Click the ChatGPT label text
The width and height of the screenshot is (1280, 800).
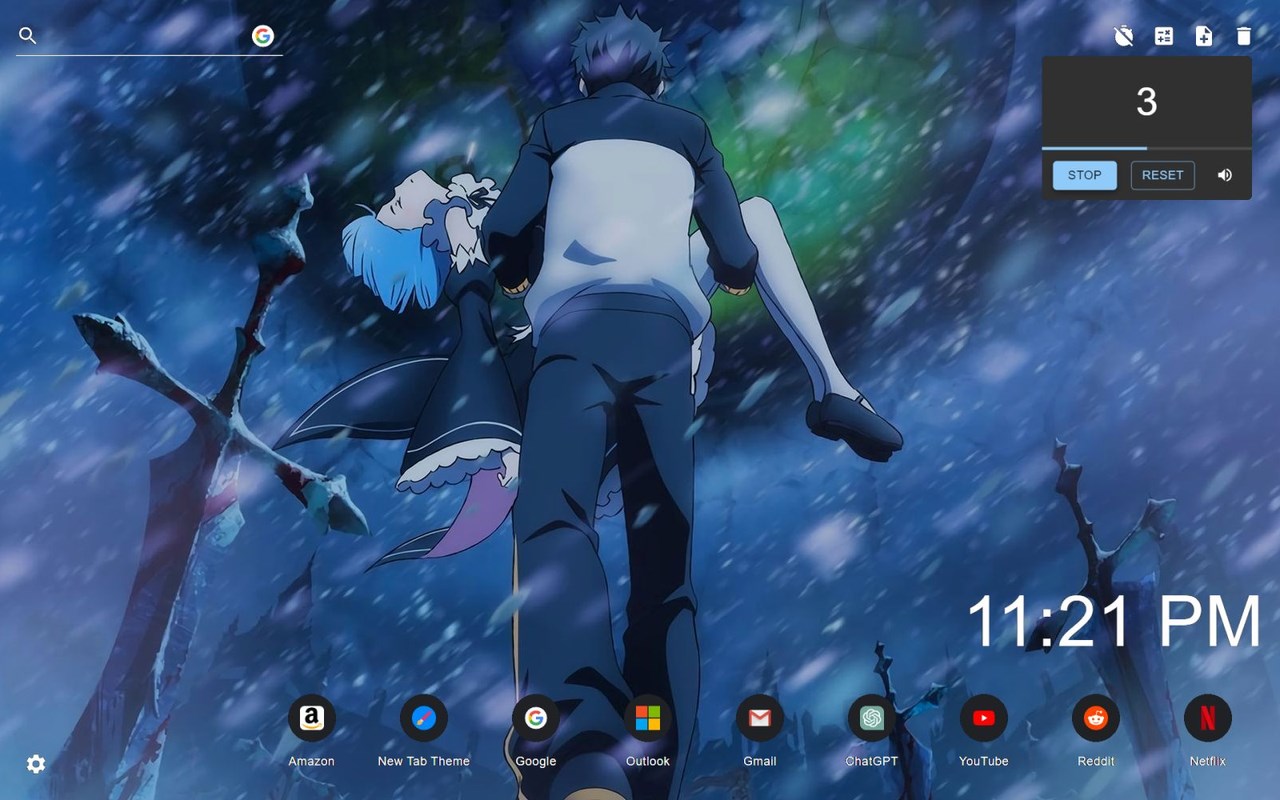(x=872, y=761)
